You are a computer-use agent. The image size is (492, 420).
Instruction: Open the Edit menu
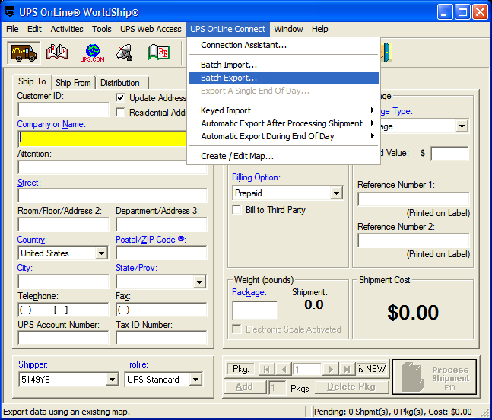click(34, 29)
